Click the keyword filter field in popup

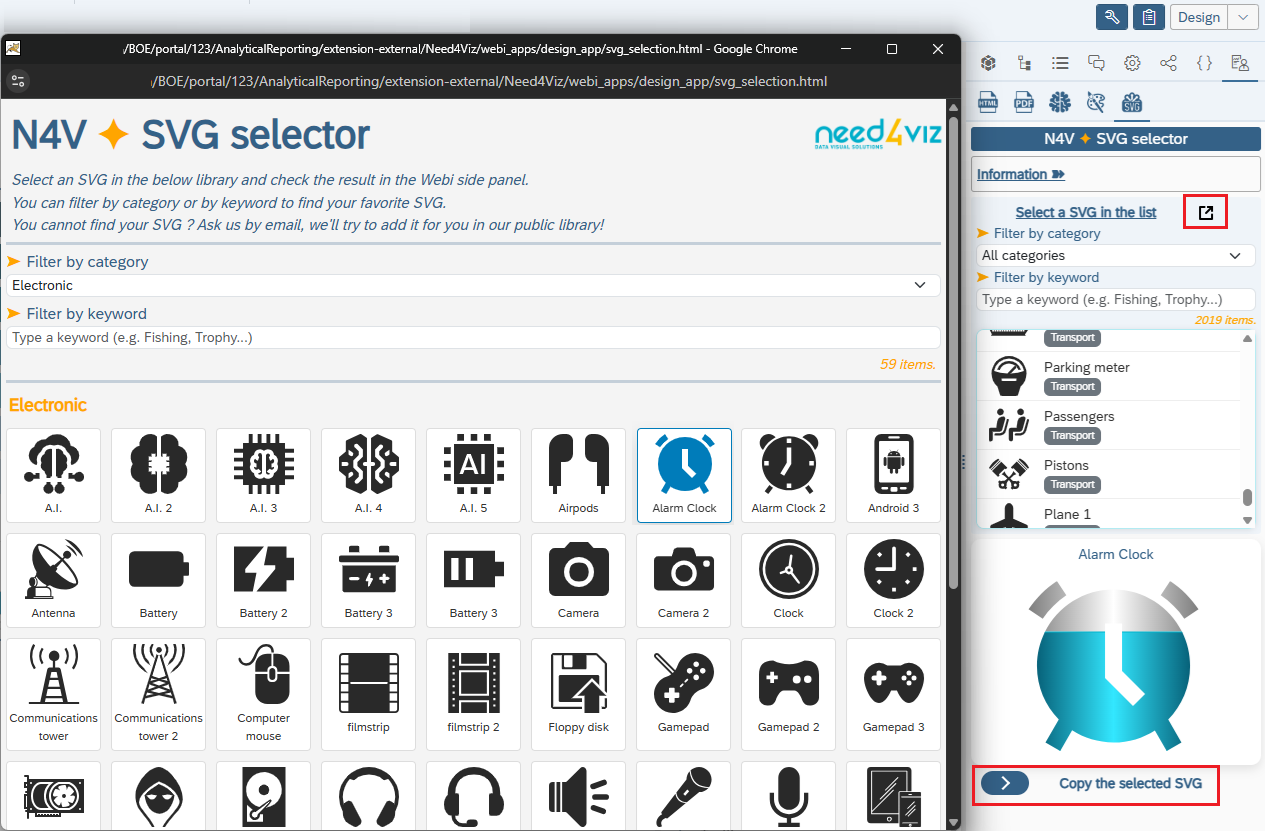point(473,338)
